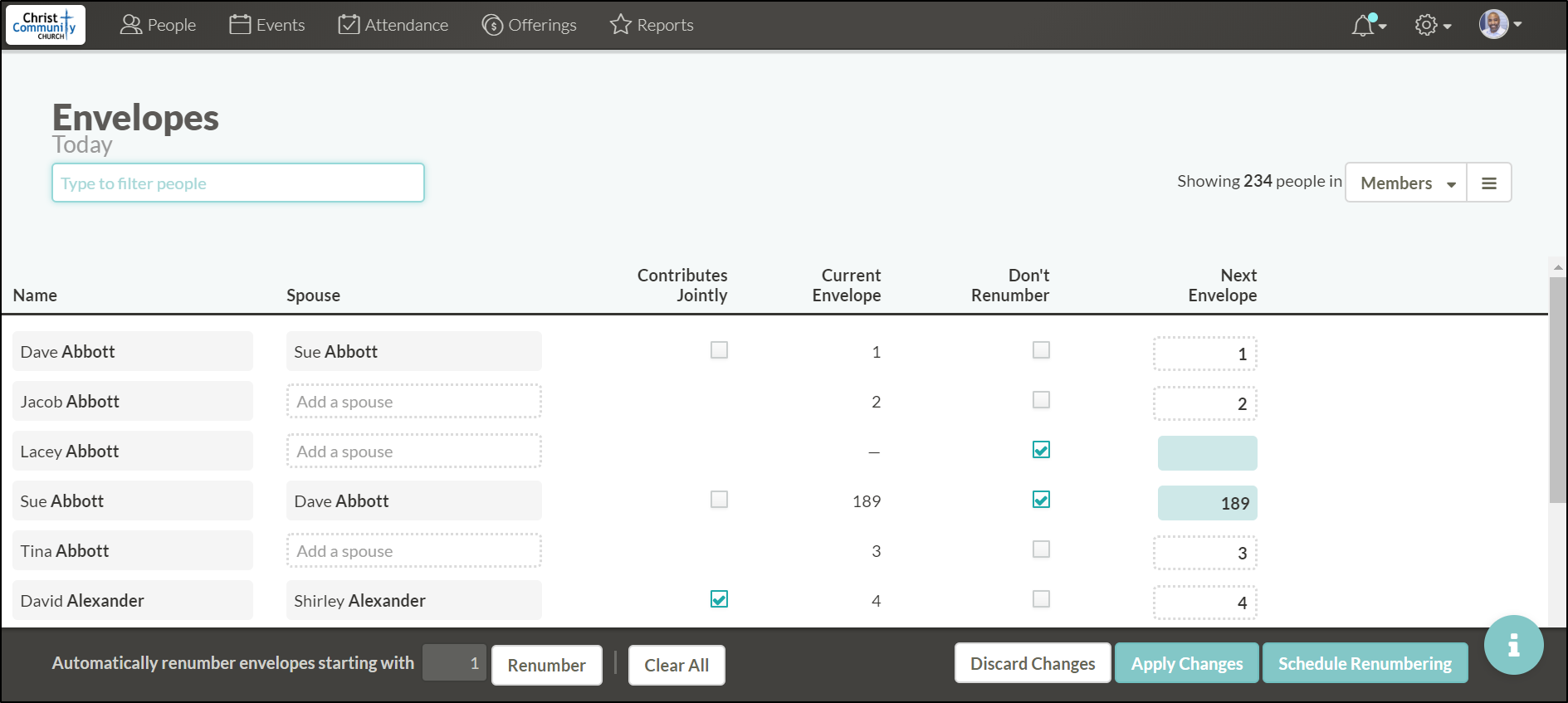Screen dimensions: 1568x703
Task: Open the user profile avatar menu
Action: tap(1493, 24)
